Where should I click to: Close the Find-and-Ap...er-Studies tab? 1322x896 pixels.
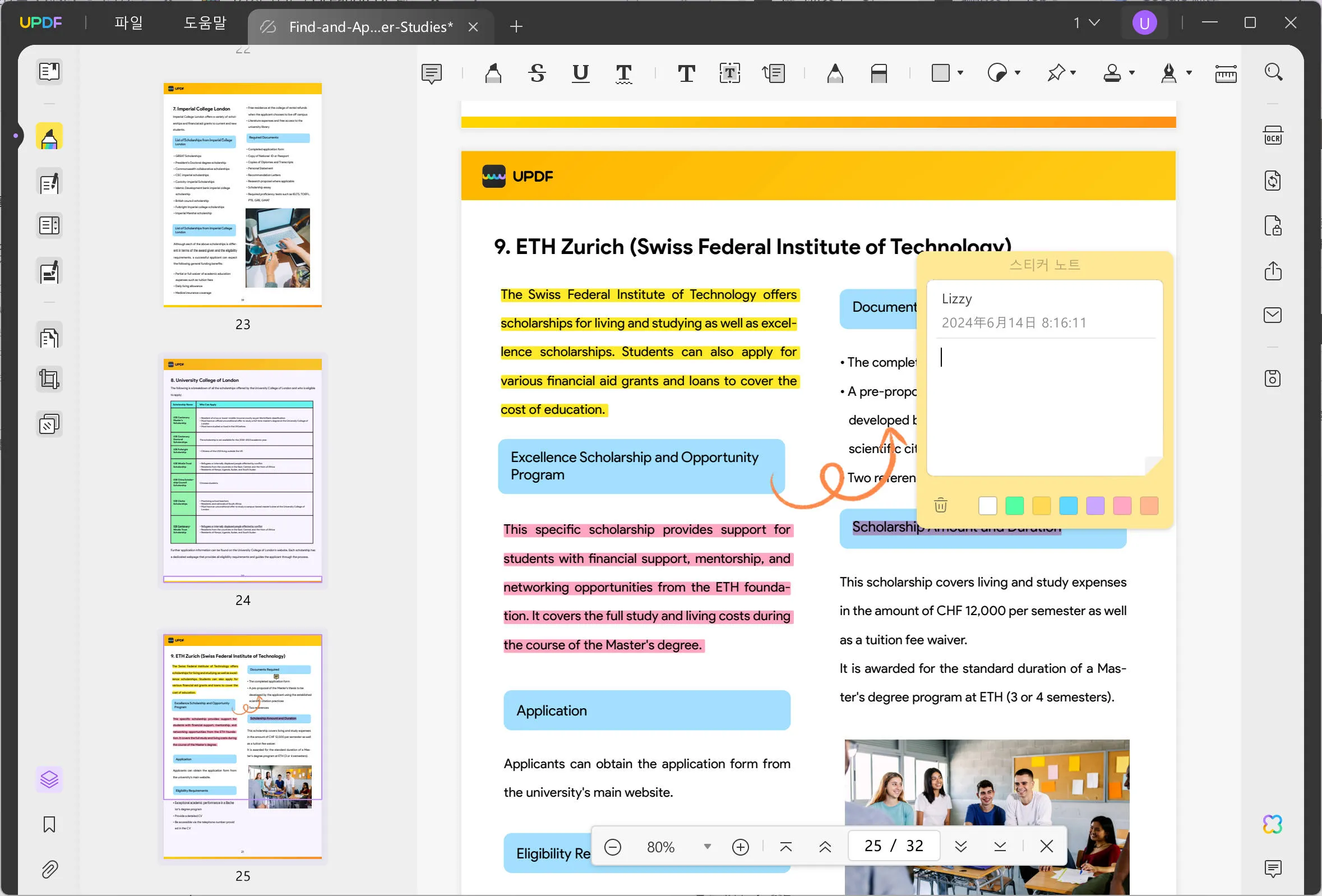(x=473, y=27)
